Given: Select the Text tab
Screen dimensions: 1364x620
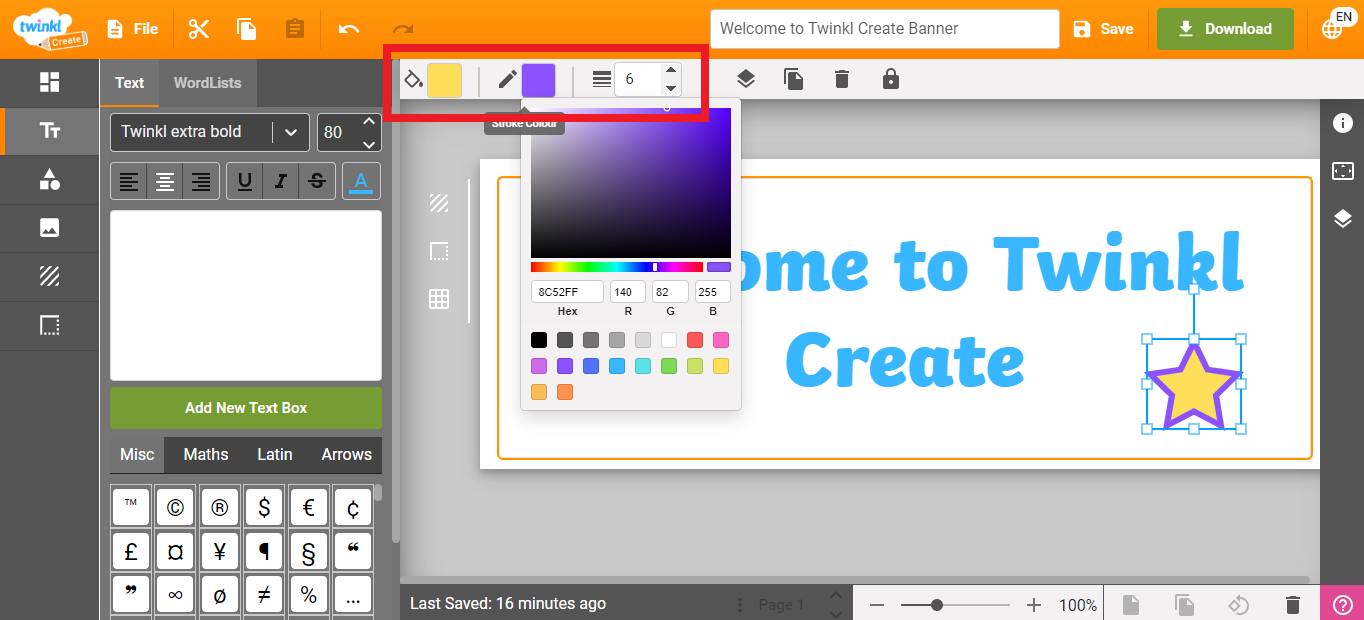Looking at the screenshot, I should pyautogui.click(x=129, y=83).
